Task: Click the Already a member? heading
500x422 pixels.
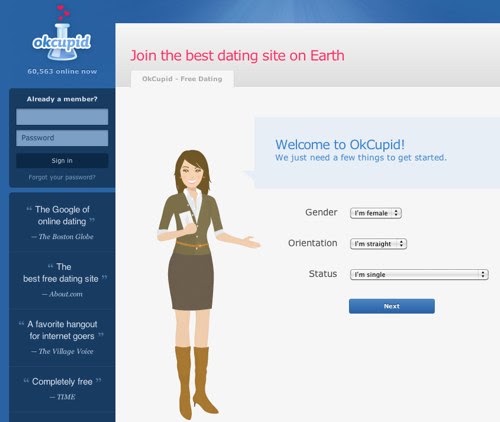Action: [62, 99]
